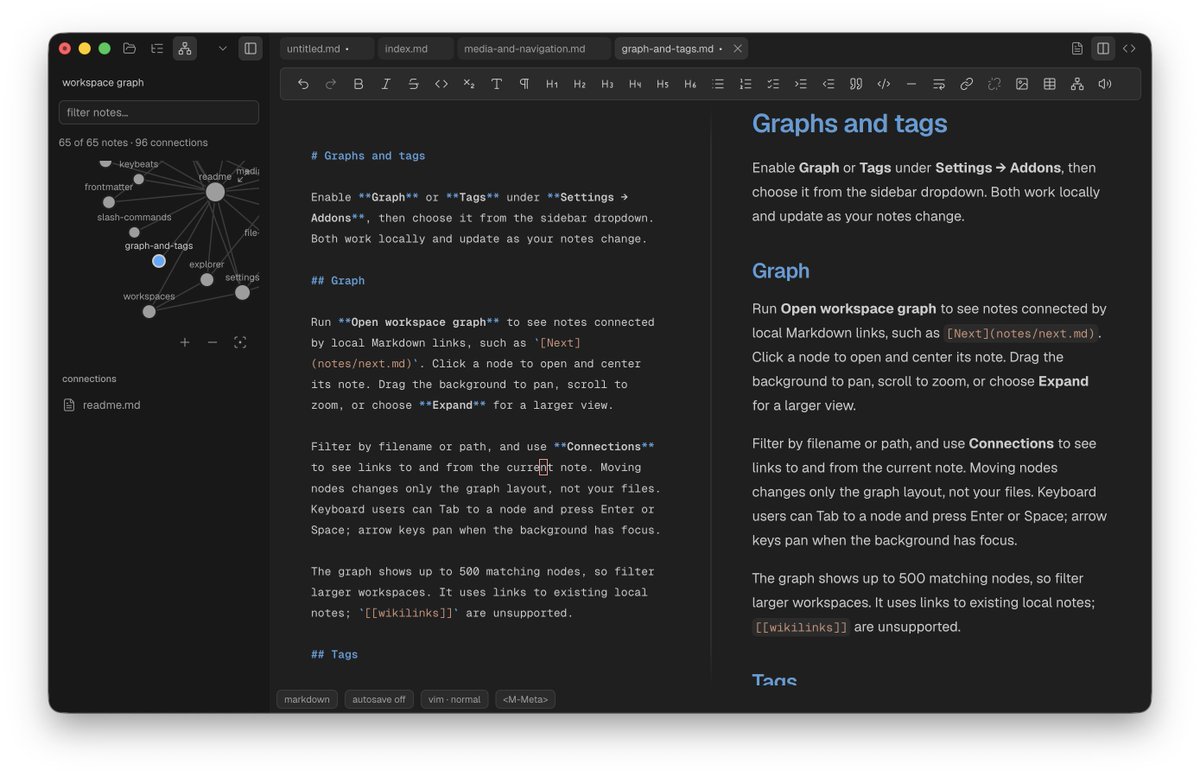Switch to split editor view
This screenshot has width=1200, height=777.
coord(1103,48)
